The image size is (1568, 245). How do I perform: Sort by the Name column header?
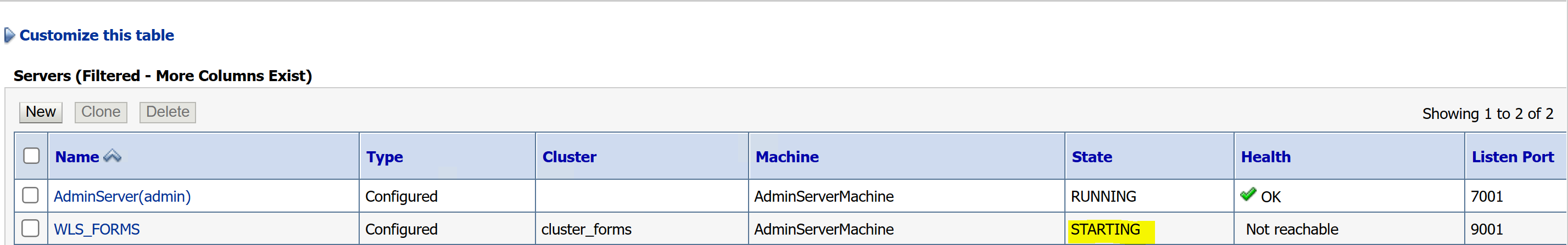click(x=77, y=157)
